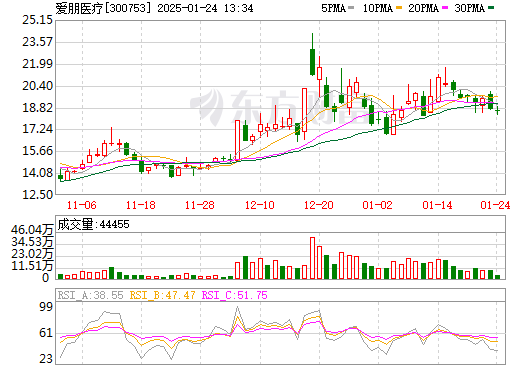Click the 11.51万 volume axis label
Screen dimensions: 520x365
[32, 266]
